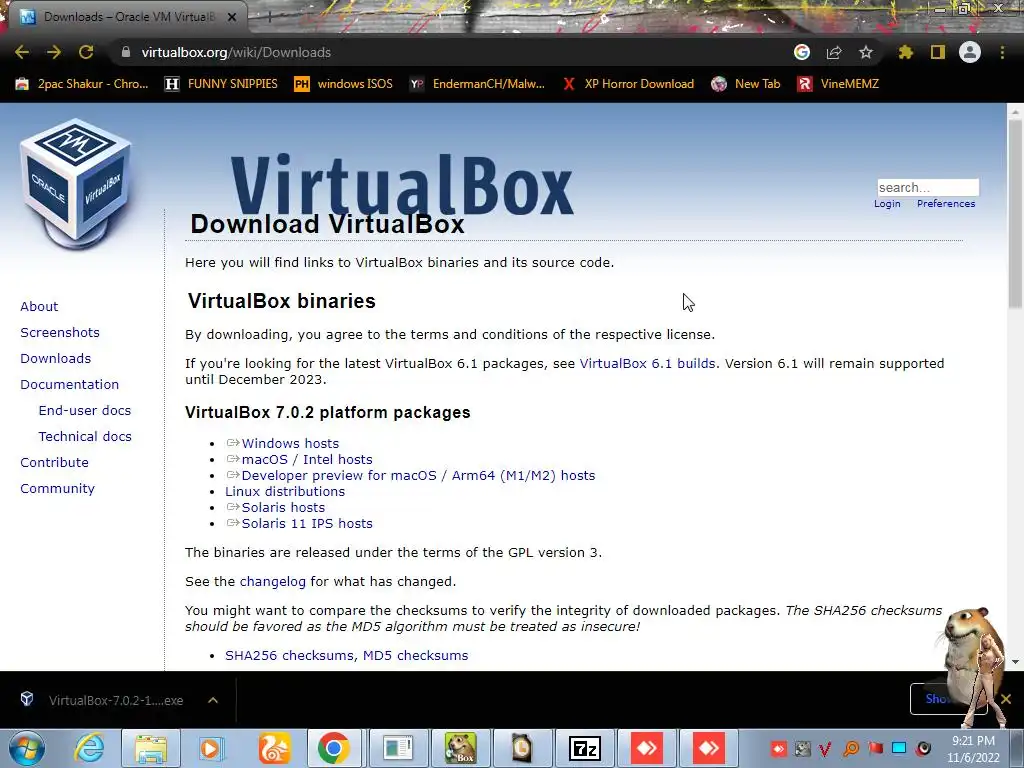Screen dimensions: 1024x768
Task: Go to Screenshots in the sidebar
Action: (60, 332)
